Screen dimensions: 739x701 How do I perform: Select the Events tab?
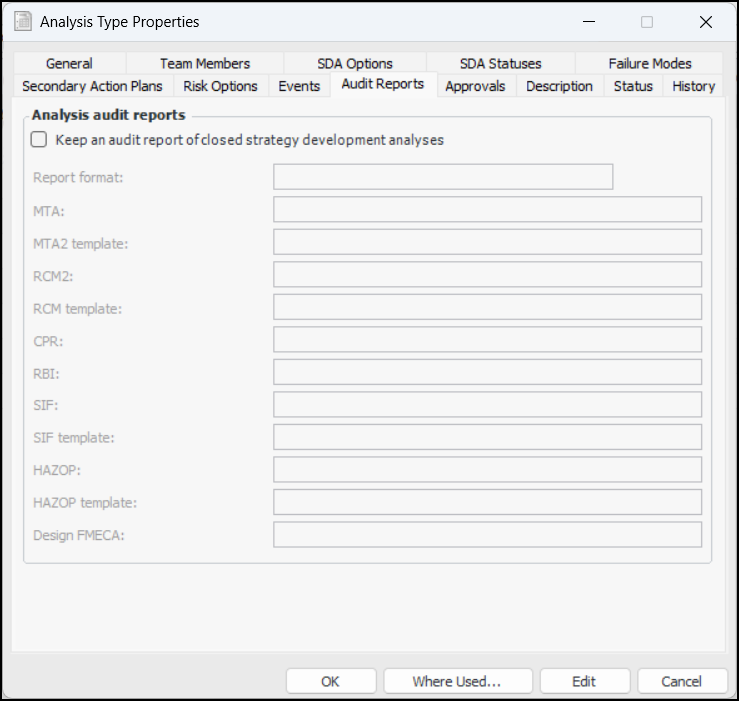299,86
